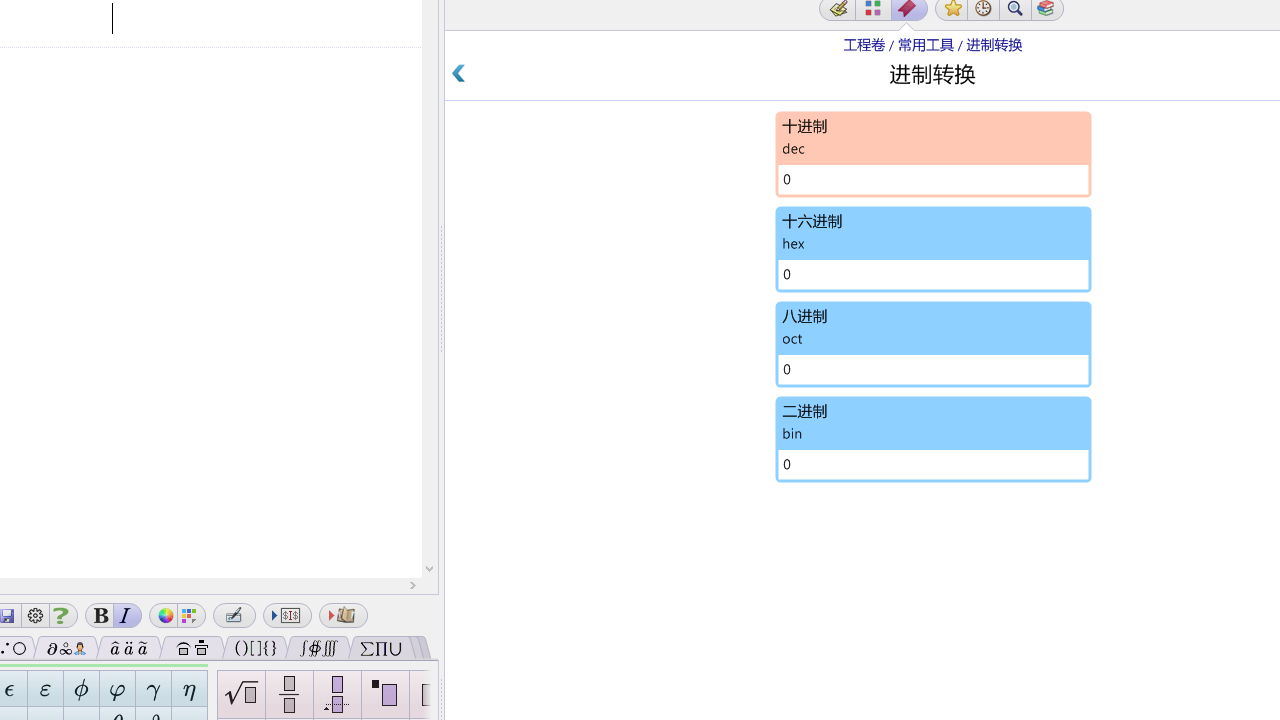The image size is (1280, 720).
Task: Toggle bold formatting
Action: tap(101, 616)
